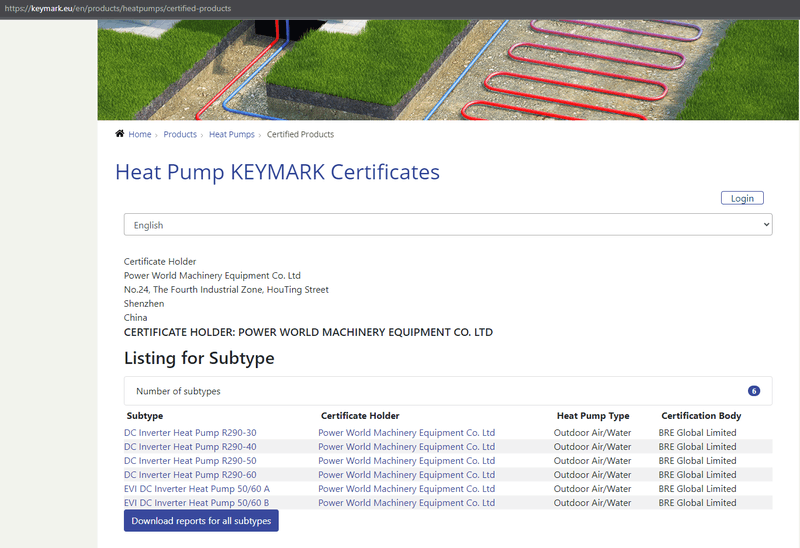Click BRE Global Limited in 50/60 A row

pos(697,489)
